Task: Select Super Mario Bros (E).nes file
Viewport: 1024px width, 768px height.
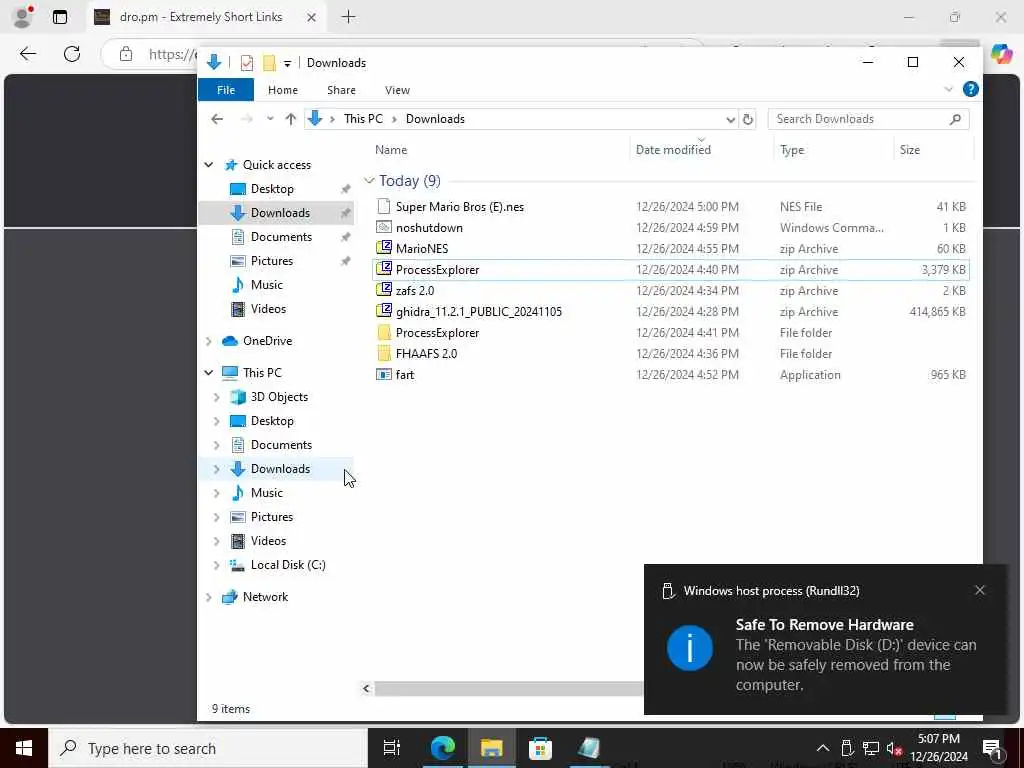Action: (x=460, y=207)
